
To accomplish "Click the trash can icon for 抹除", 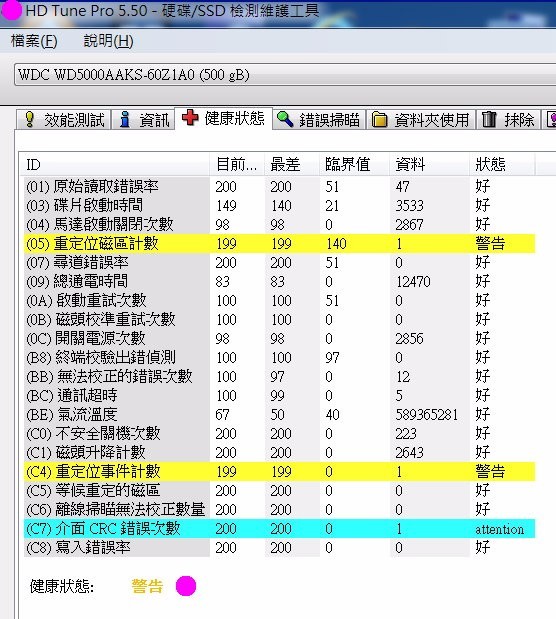I will click(x=489, y=119).
